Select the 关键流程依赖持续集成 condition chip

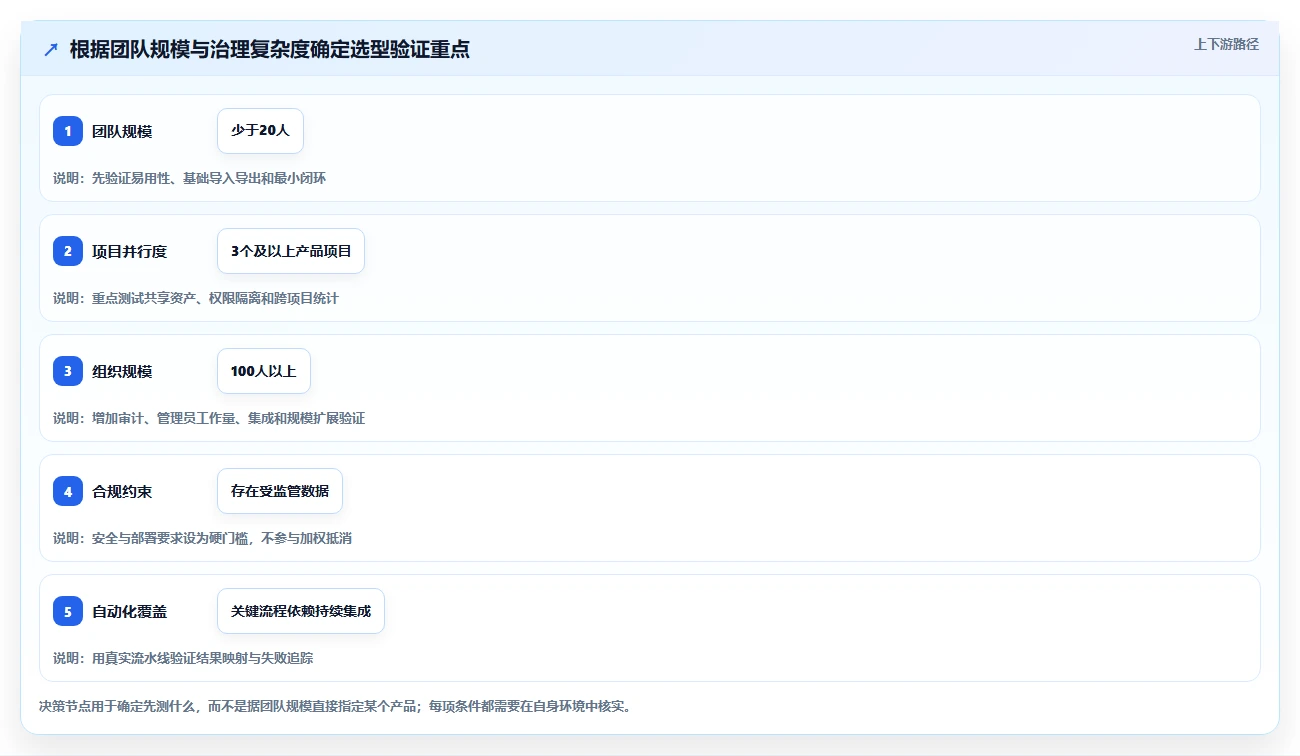point(301,611)
